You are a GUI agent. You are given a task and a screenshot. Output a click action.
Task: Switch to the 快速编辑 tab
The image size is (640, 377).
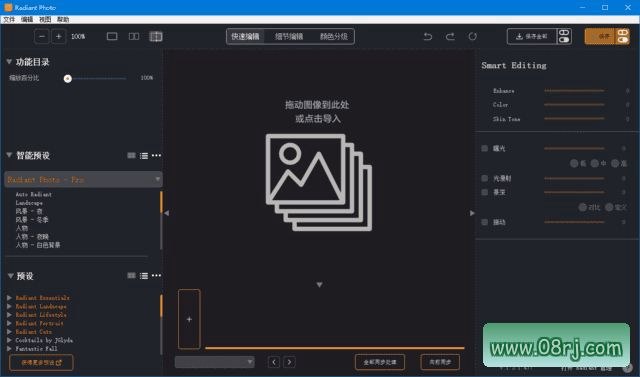pos(245,36)
